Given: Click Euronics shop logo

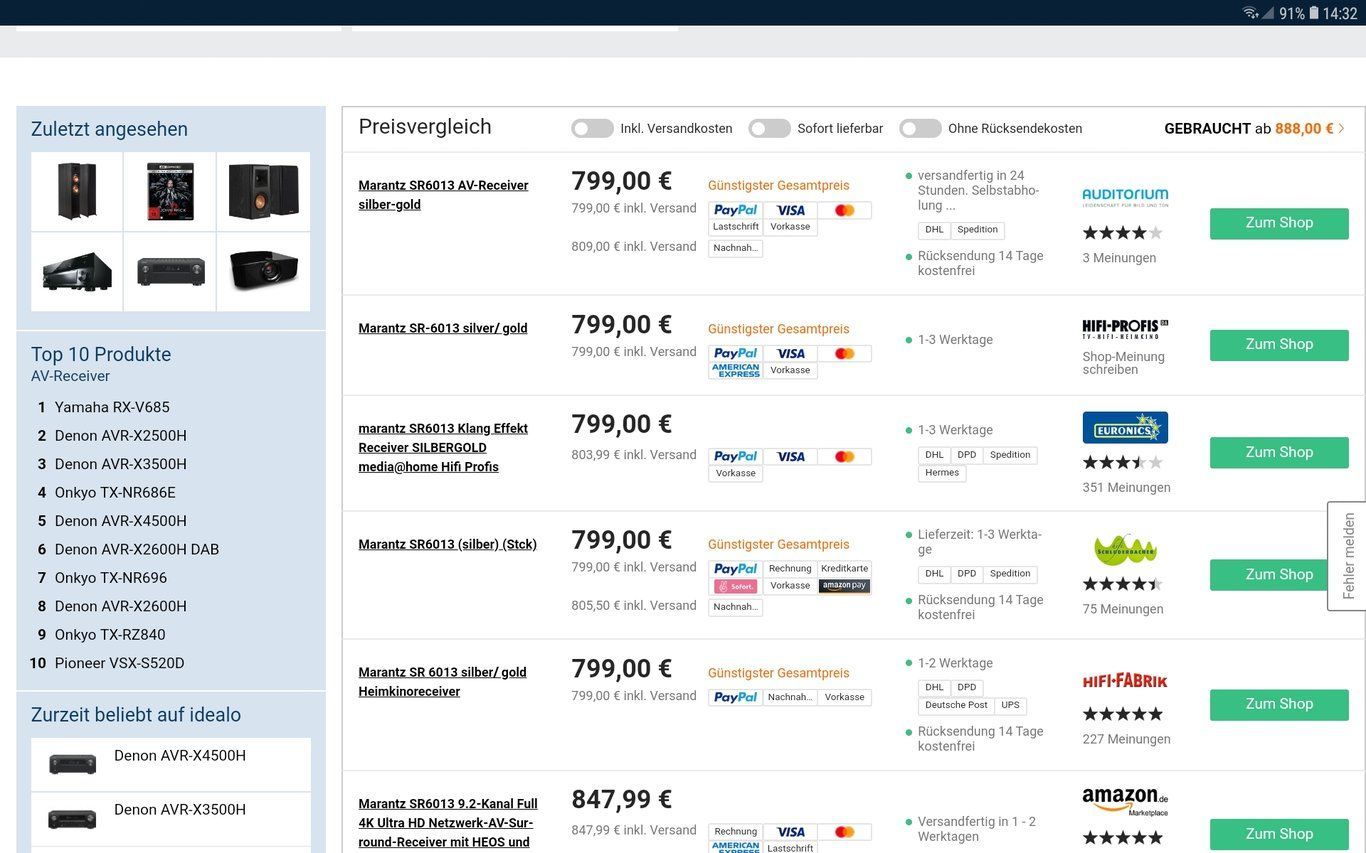Looking at the screenshot, I should click(x=1125, y=427).
